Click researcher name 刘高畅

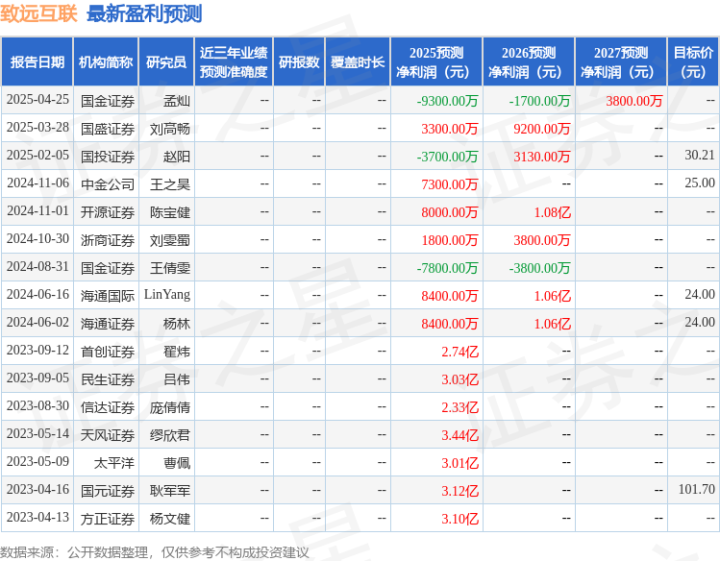point(170,129)
